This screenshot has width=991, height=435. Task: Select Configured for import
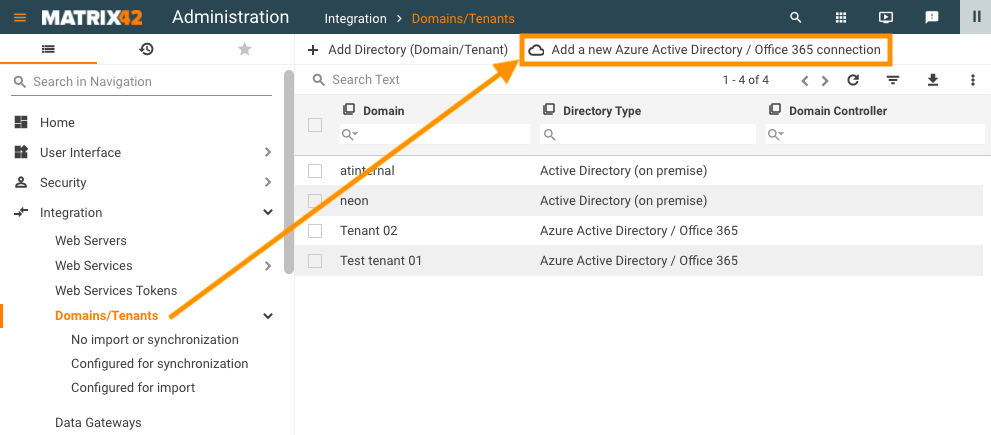(x=133, y=388)
